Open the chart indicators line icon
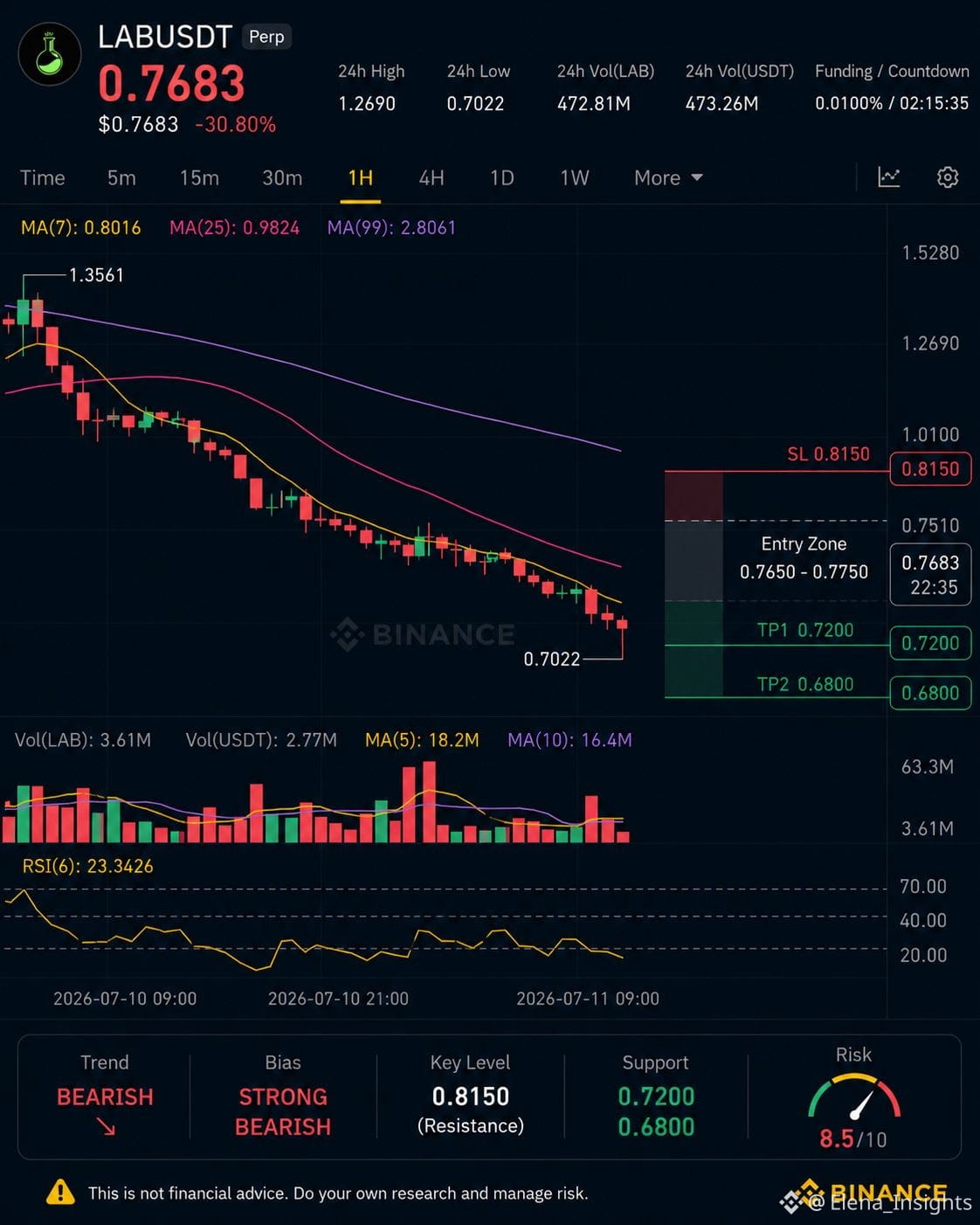980x1225 pixels. click(x=888, y=177)
